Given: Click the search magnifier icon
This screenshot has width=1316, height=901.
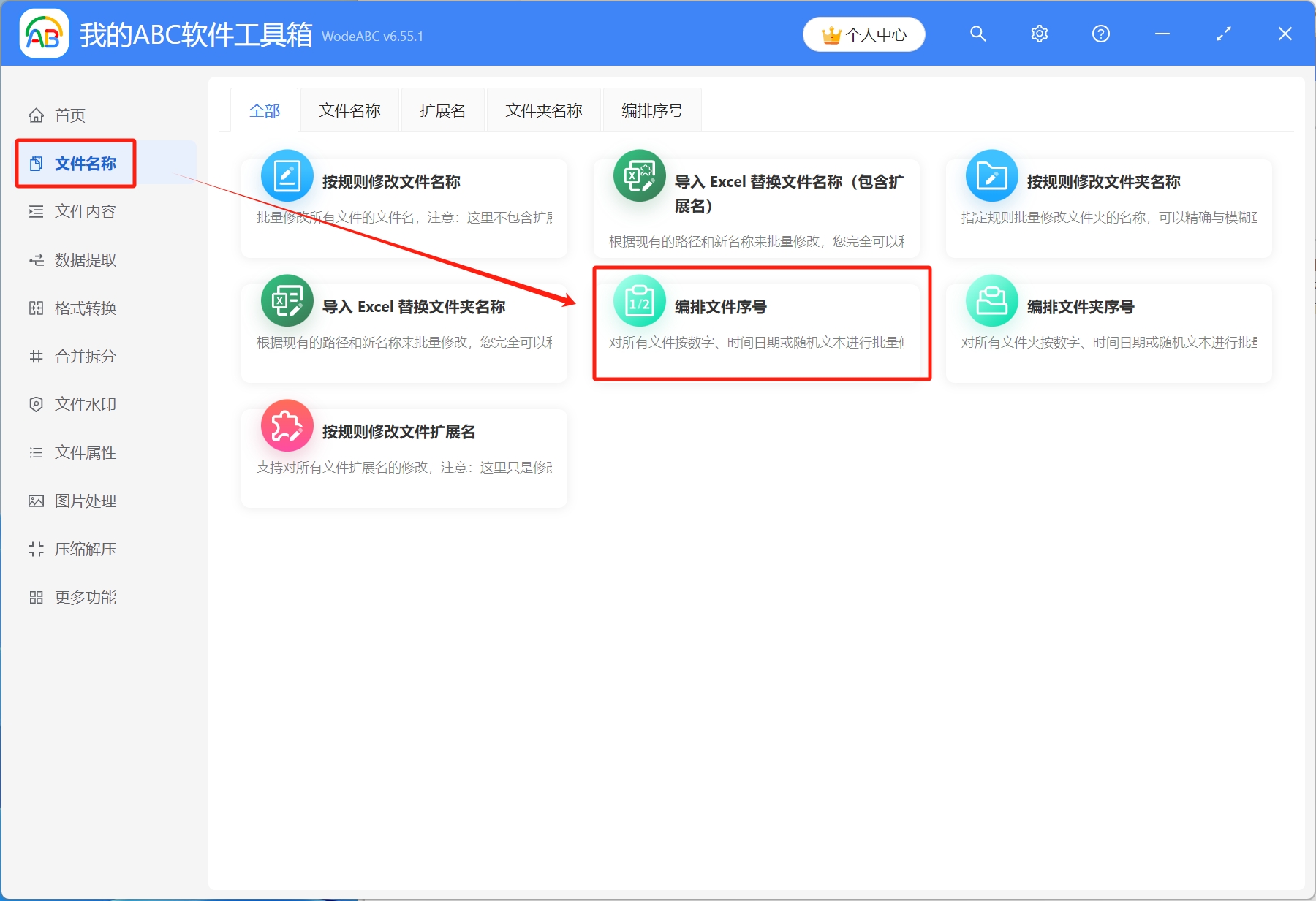Looking at the screenshot, I should 977,34.
